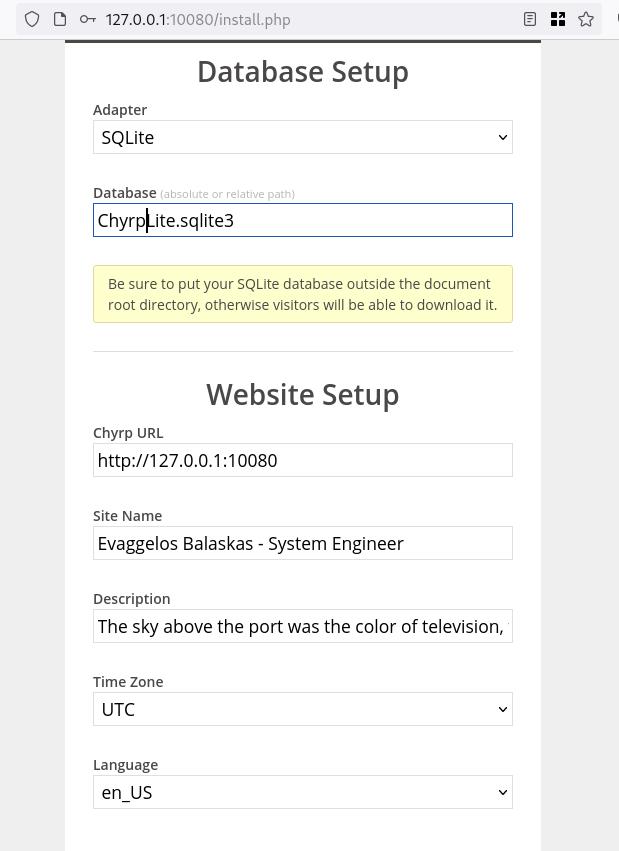The height and width of the screenshot is (851, 619).
Task: Enter Reader View mode
Action: point(530,18)
